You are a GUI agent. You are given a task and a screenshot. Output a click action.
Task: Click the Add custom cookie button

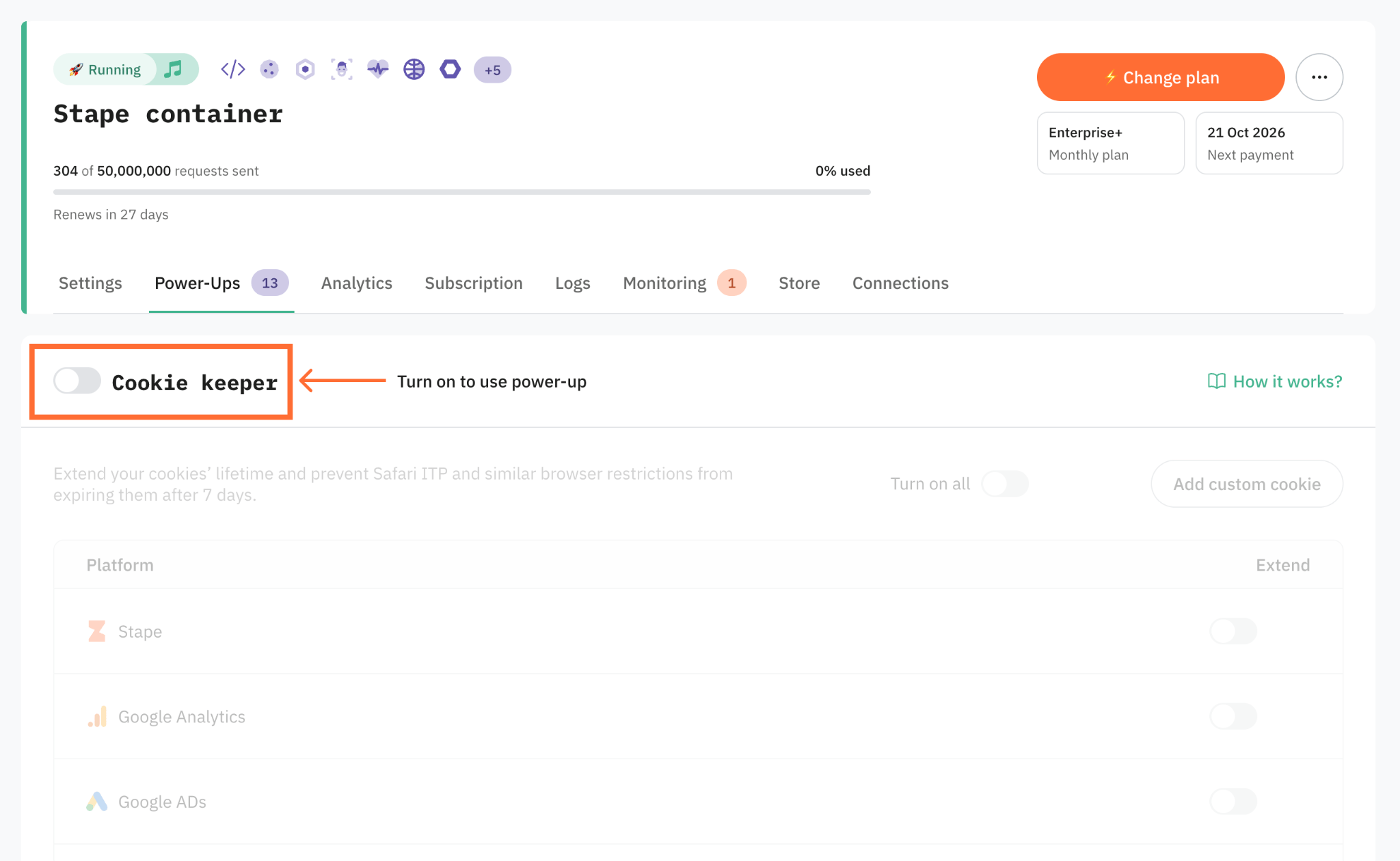pyautogui.click(x=1247, y=484)
